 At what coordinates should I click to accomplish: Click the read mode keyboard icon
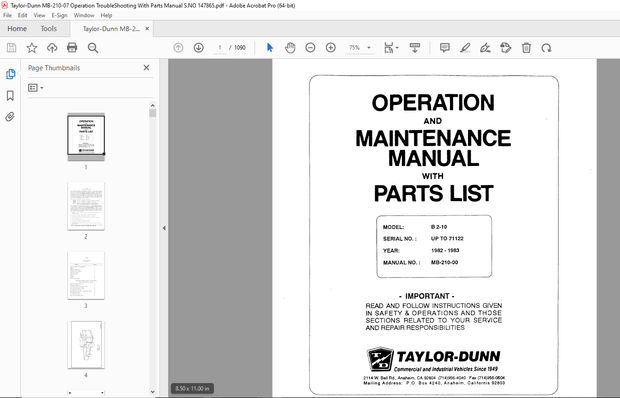pos(415,48)
